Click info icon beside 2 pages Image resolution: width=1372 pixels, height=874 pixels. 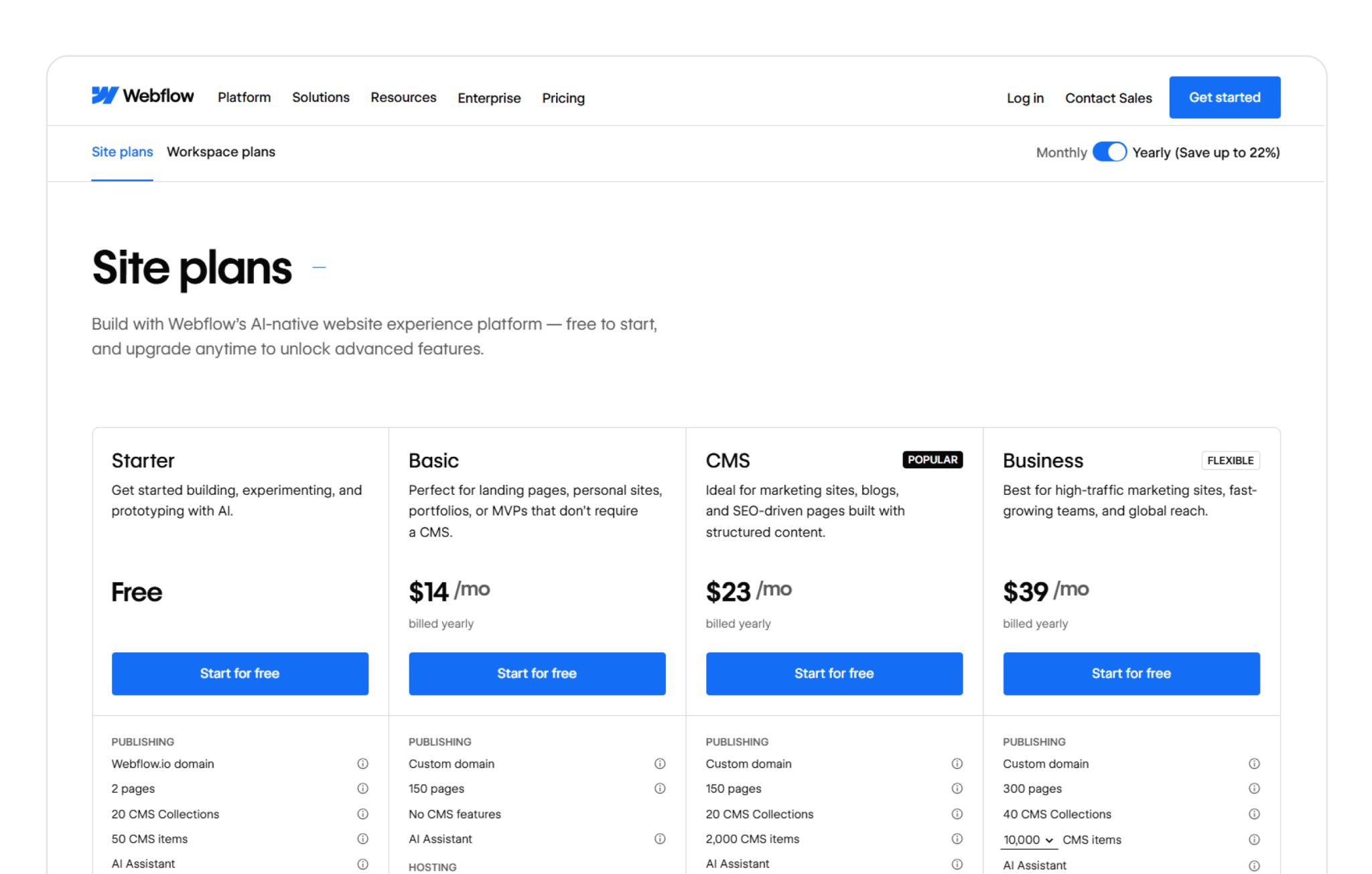click(x=363, y=788)
